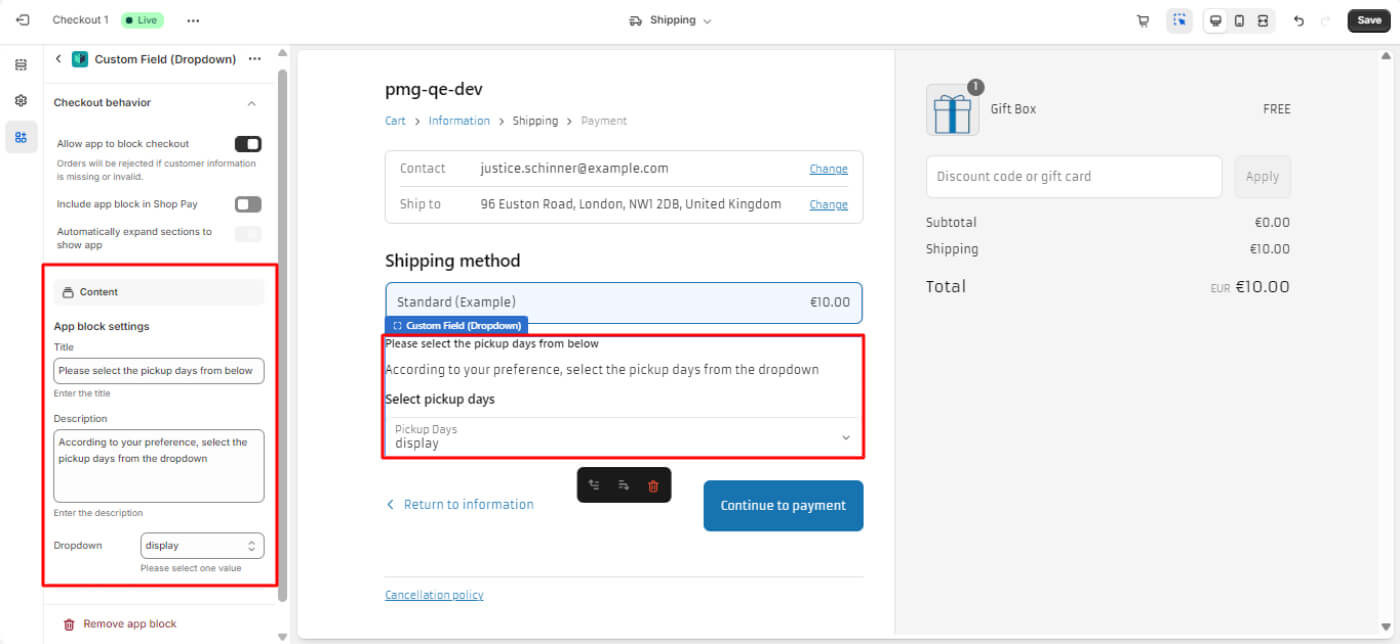Collapse the Checkout behavior section
The width and height of the screenshot is (1400, 644).
251,103
